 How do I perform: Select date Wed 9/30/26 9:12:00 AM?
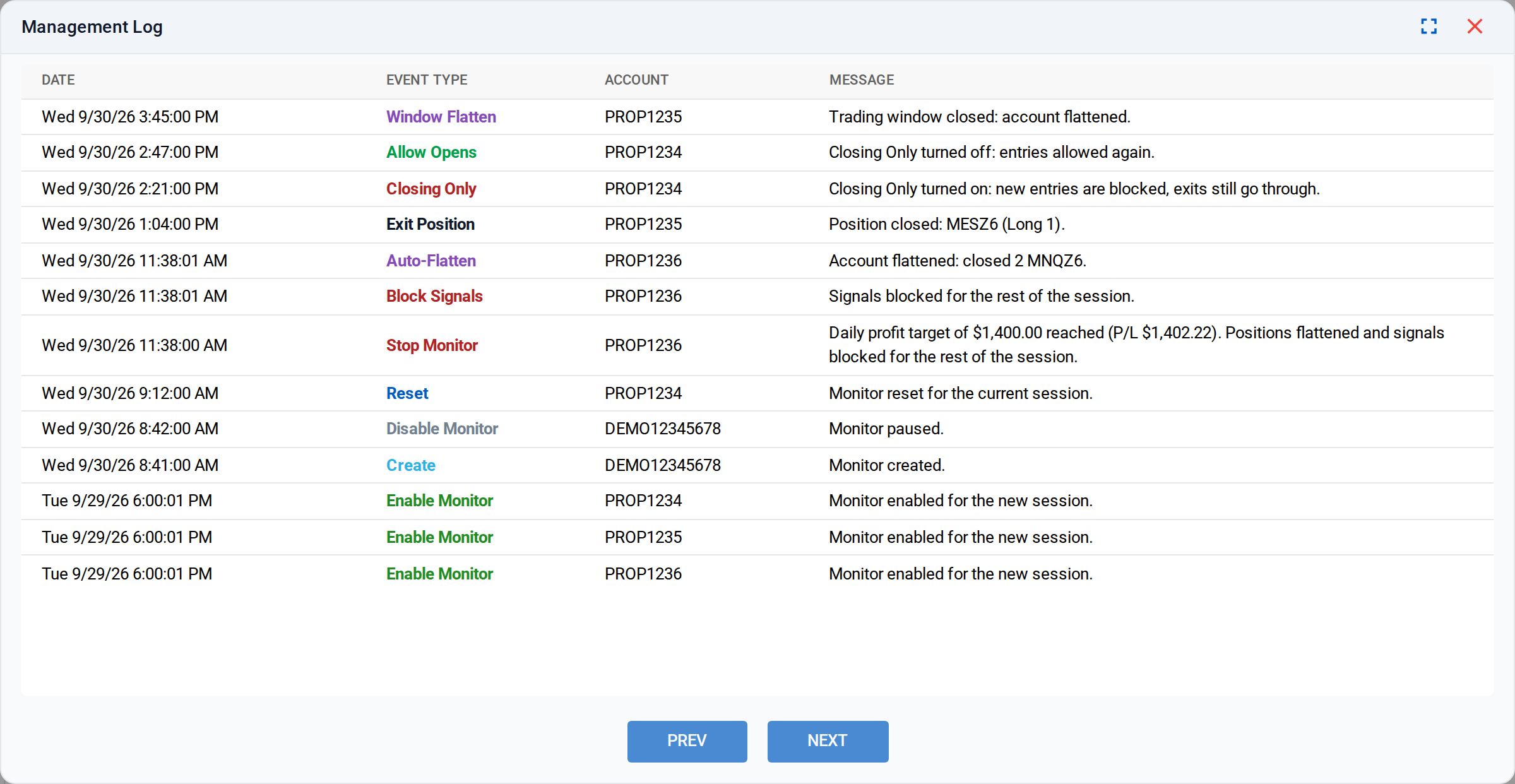[130, 393]
